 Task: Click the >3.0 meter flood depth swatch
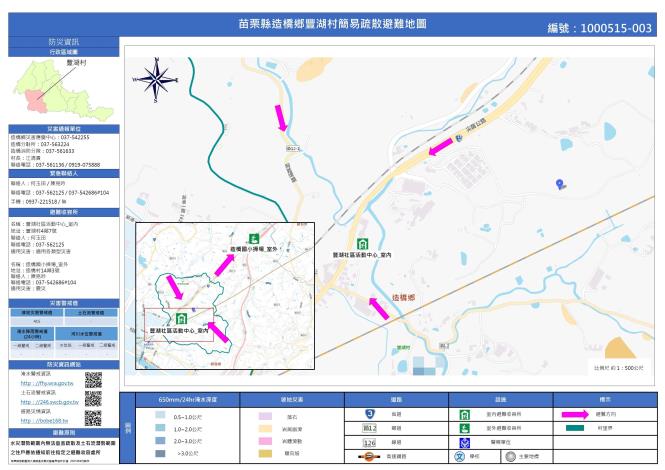tap(160, 453)
